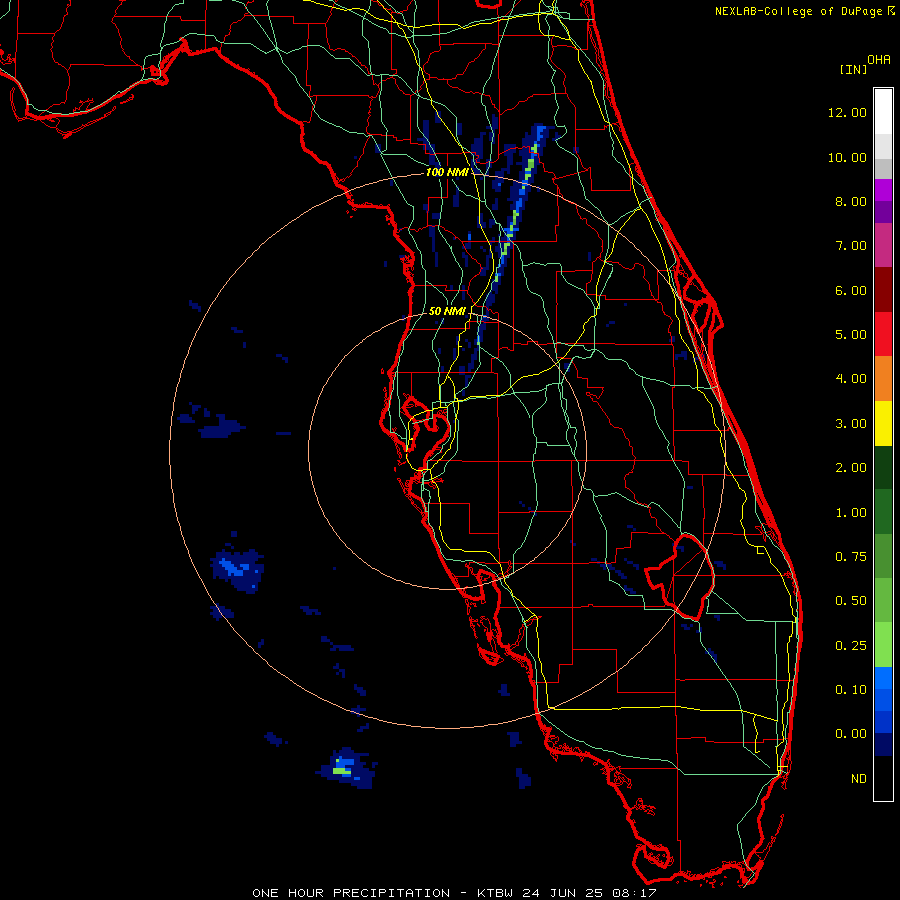
Task: Select the 0.75 legend value
Action: point(851,557)
